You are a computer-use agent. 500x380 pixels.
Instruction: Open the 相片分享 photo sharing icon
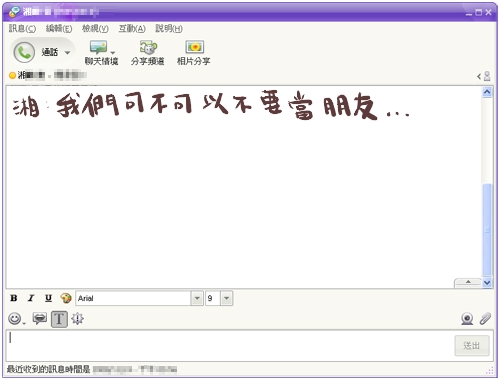[x=194, y=47]
